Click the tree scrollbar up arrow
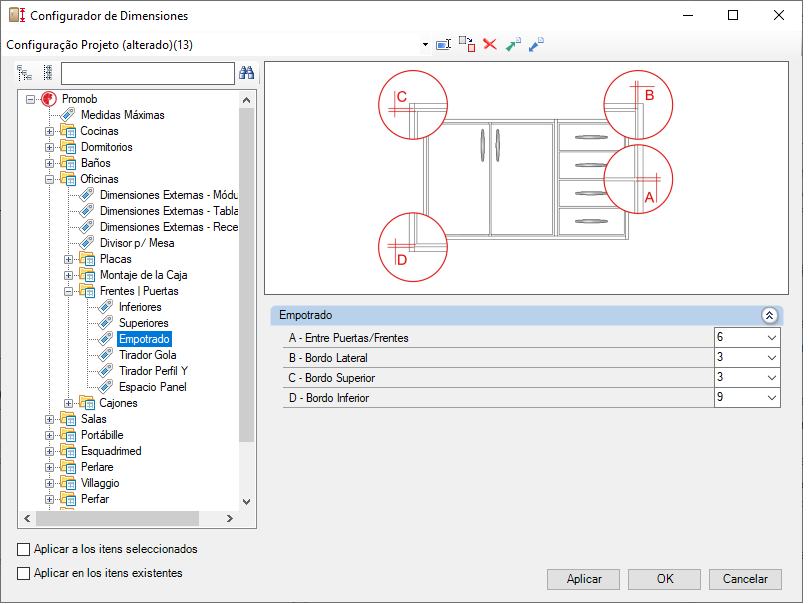Screen dimensions: 812x604 click(246, 100)
